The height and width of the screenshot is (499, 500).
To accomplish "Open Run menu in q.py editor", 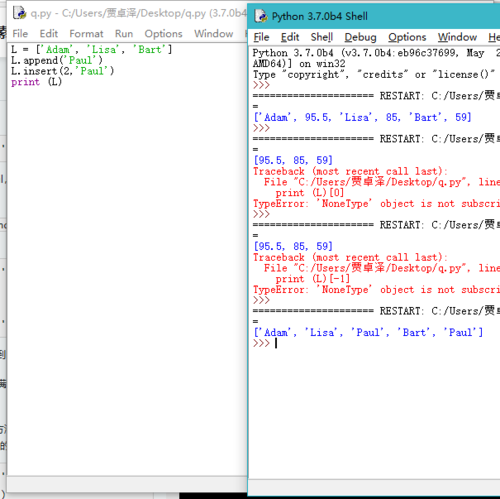I will (x=124, y=34).
